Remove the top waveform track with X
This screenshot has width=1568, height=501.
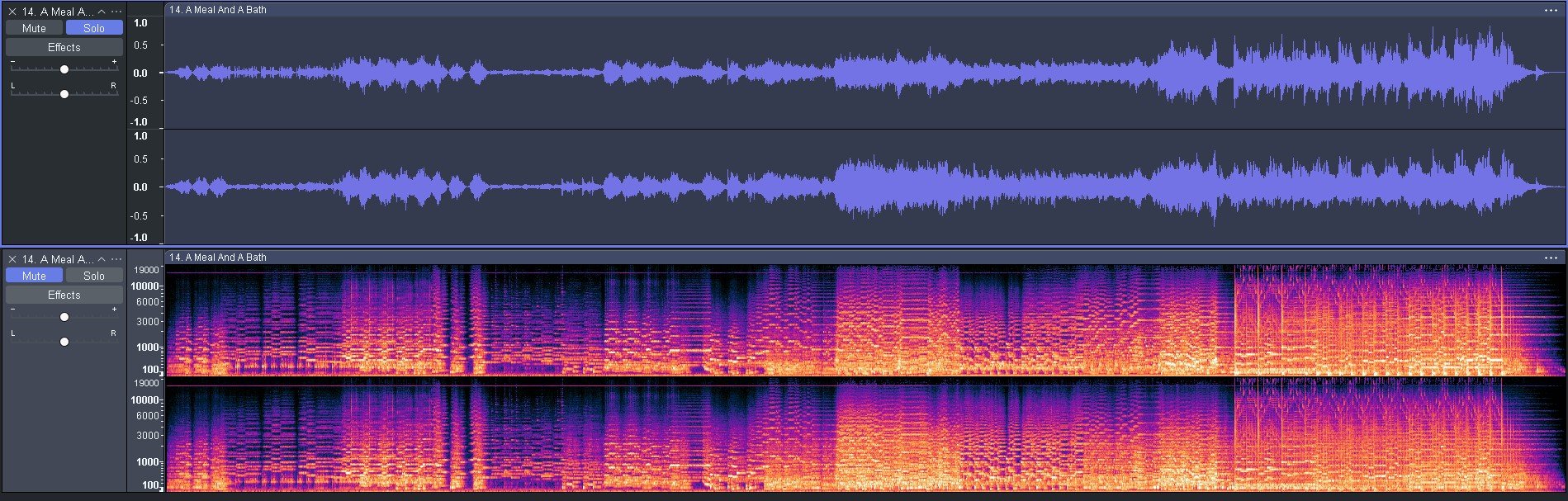pyautogui.click(x=12, y=12)
